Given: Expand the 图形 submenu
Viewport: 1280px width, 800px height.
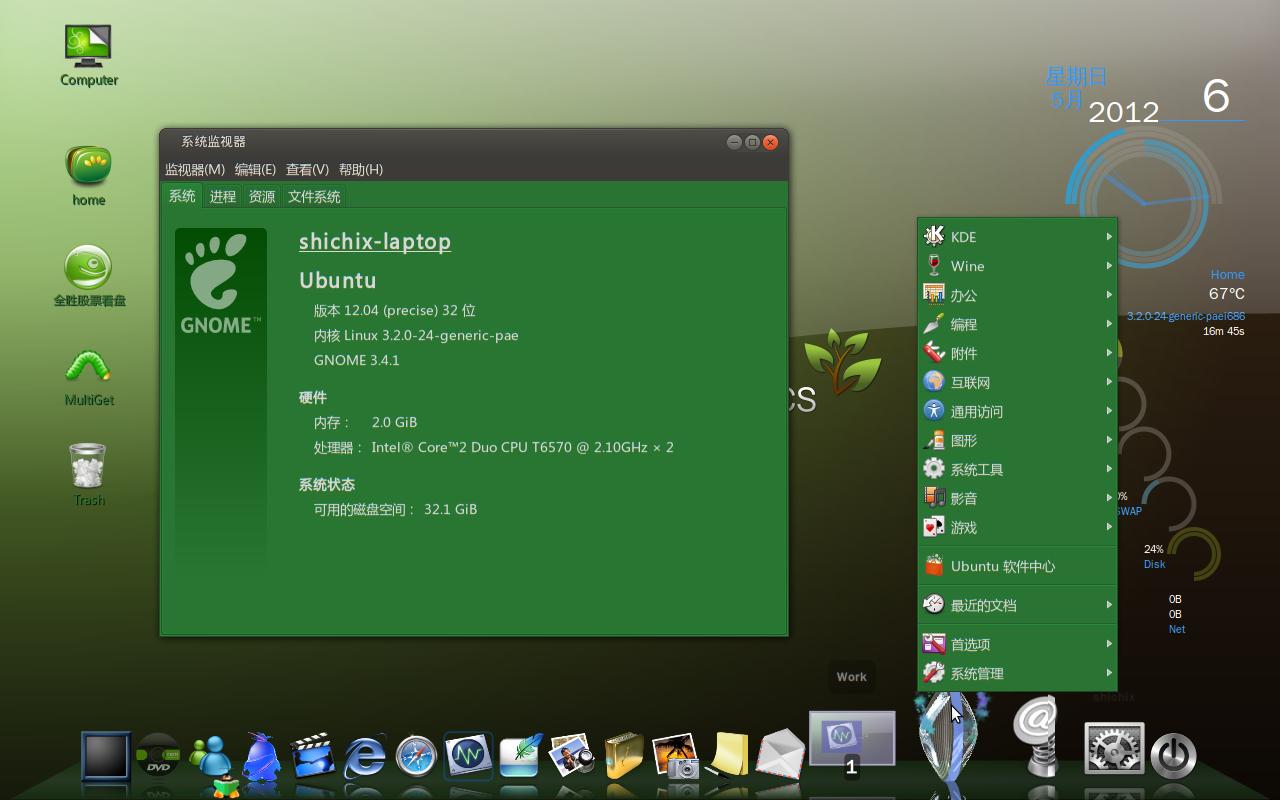Looking at the screenshot, I should [x=1017, y=440].
